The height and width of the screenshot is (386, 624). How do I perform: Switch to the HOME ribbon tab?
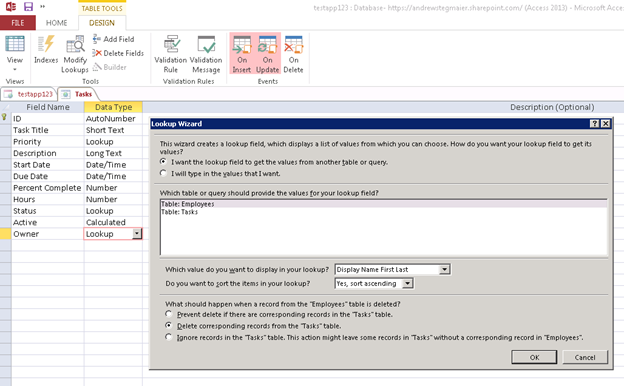coord(57,23)
